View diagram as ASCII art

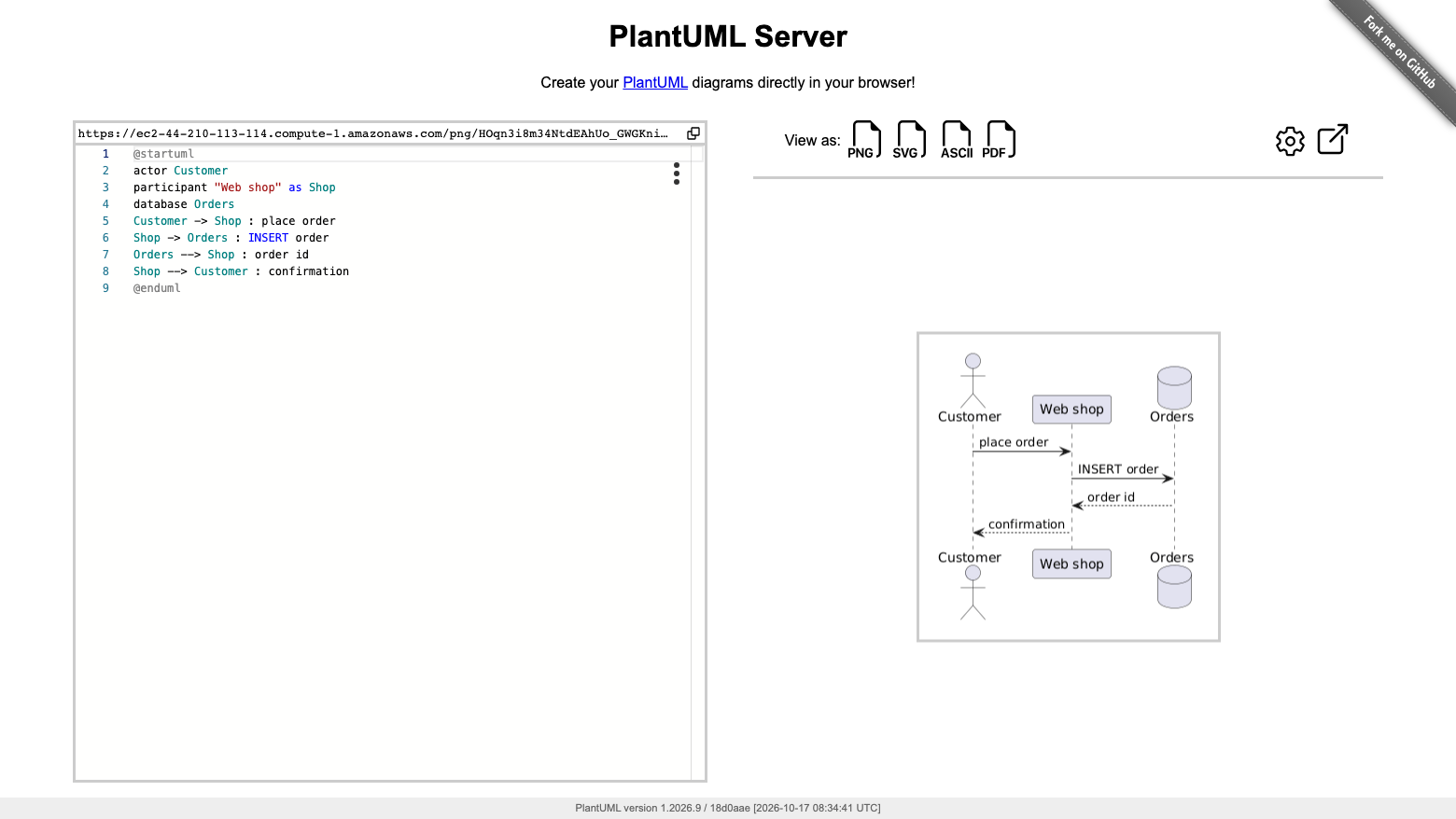pyautogui.click(x=957, y=140)
